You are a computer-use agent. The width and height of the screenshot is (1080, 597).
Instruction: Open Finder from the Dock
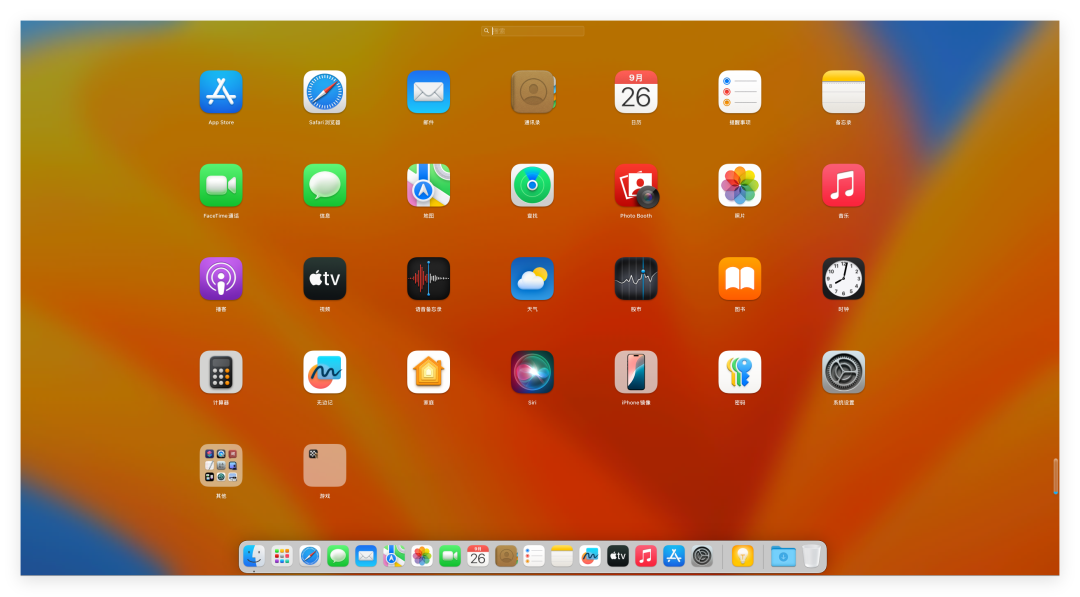coord(254,556)
